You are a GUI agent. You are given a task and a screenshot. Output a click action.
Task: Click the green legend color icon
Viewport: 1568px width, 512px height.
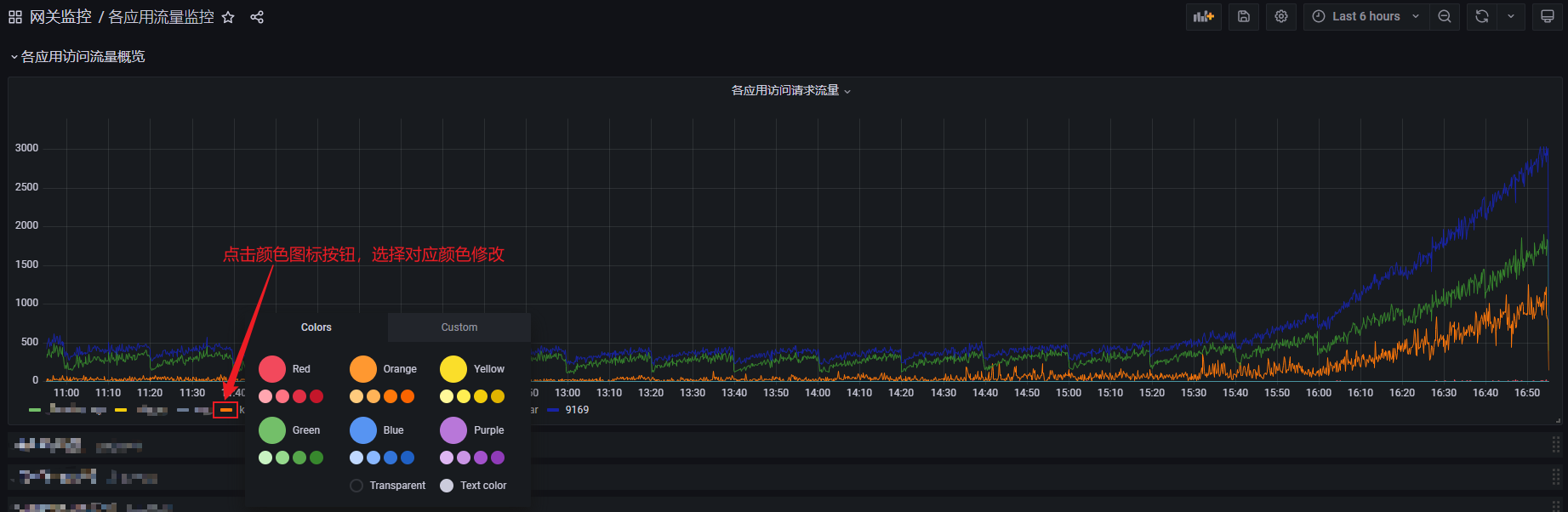point(35,410)
